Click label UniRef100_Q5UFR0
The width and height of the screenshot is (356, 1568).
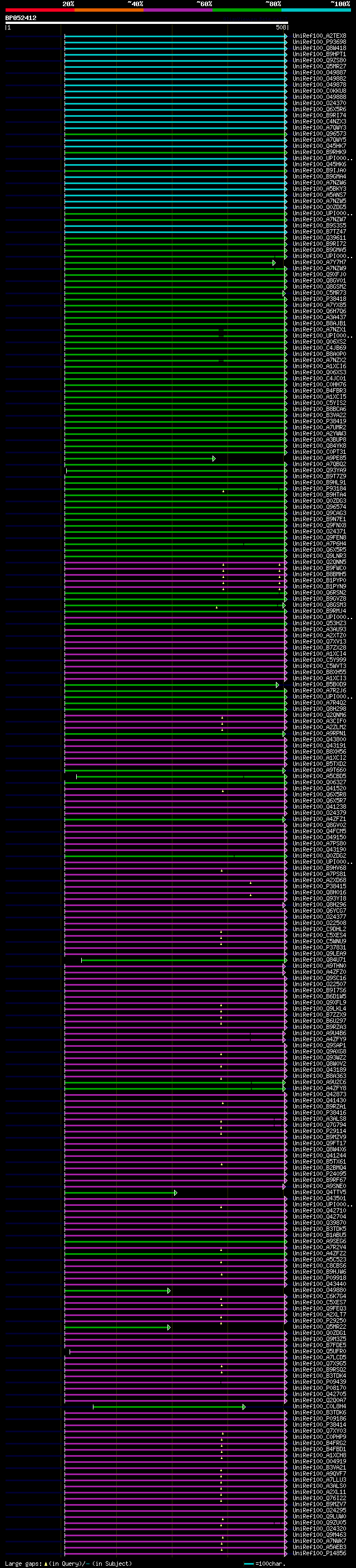319,1351
